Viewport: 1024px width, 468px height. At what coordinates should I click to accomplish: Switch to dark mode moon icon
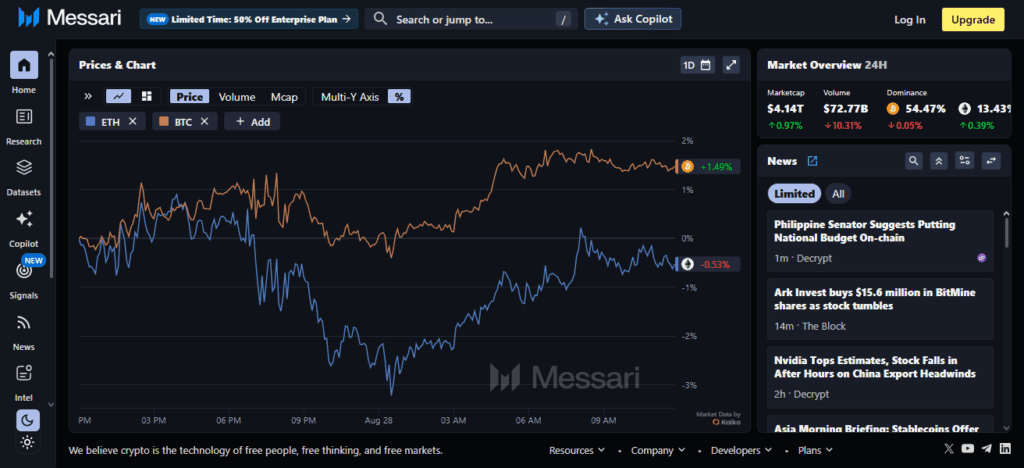[x=27, y=420]
